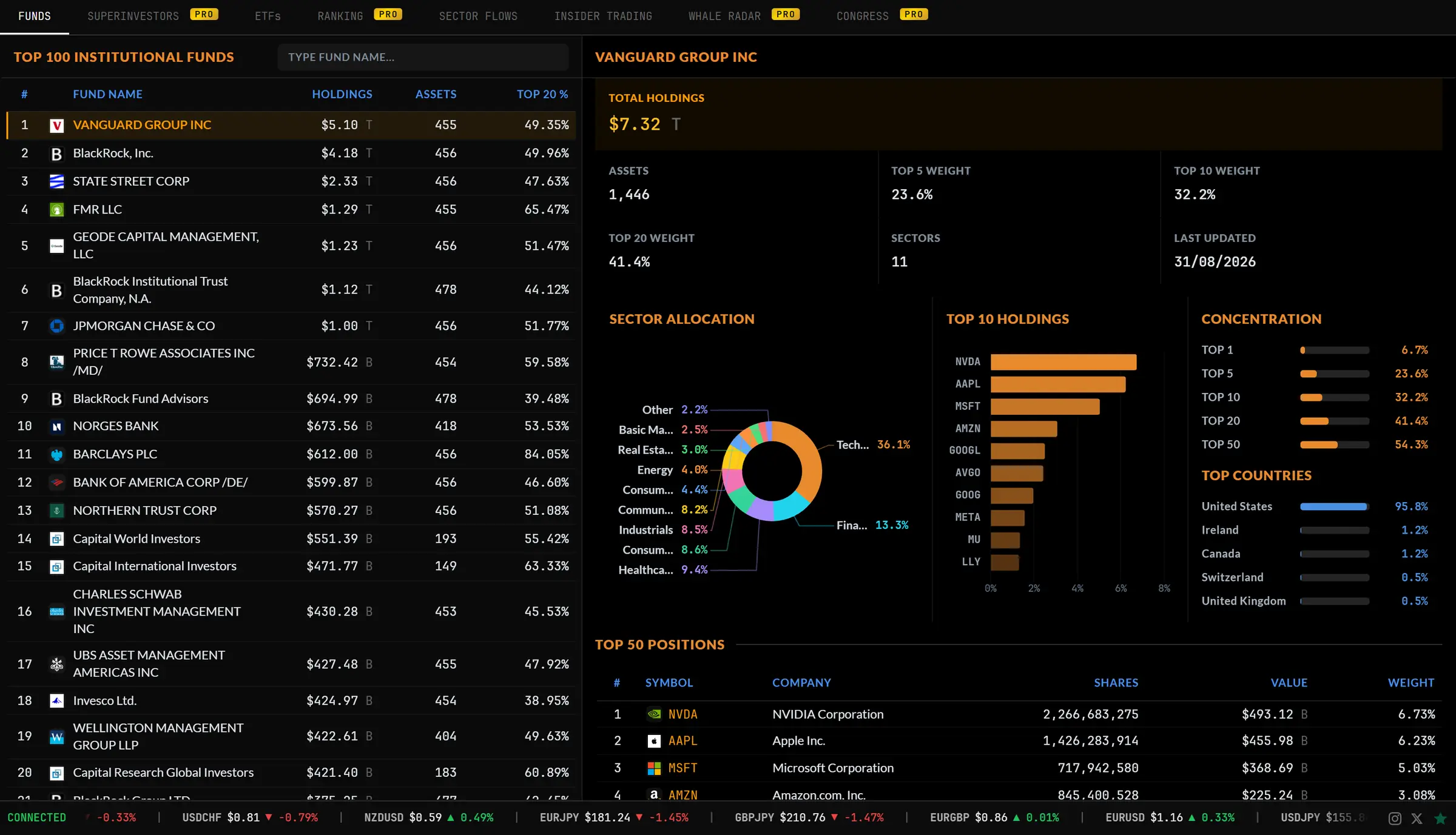Click the Amazon logo icon in positions table
This screenshot has height=835, width=1456.
(654, 794)
